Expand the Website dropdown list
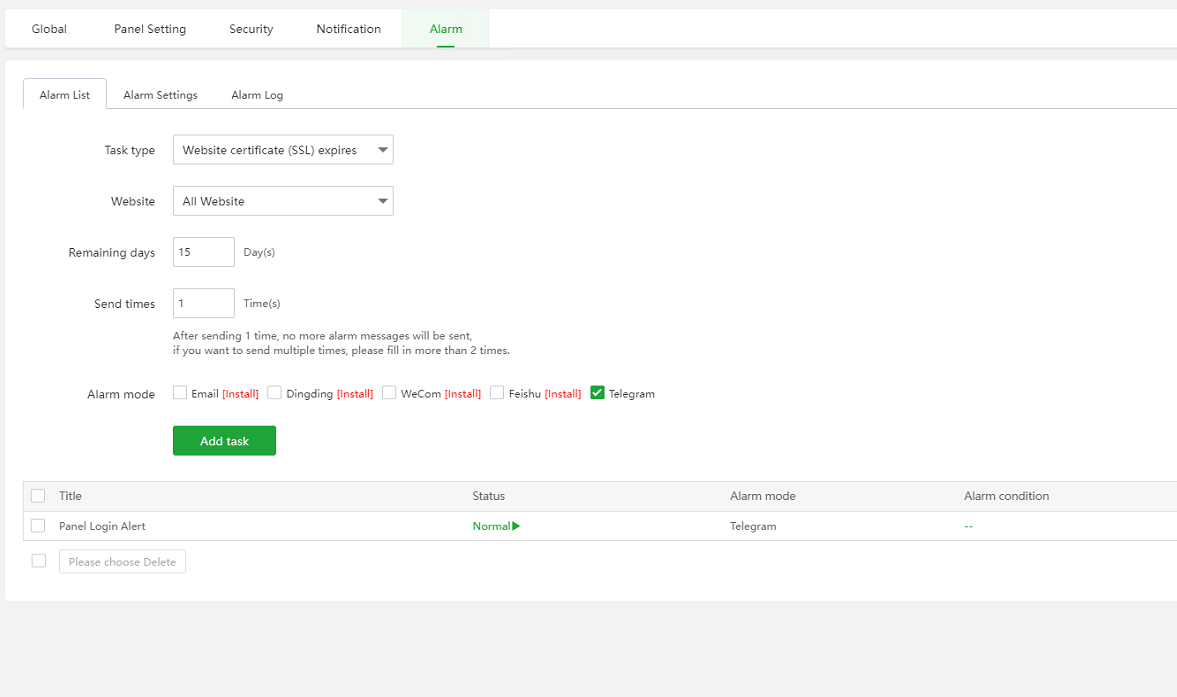 (283, 201)
